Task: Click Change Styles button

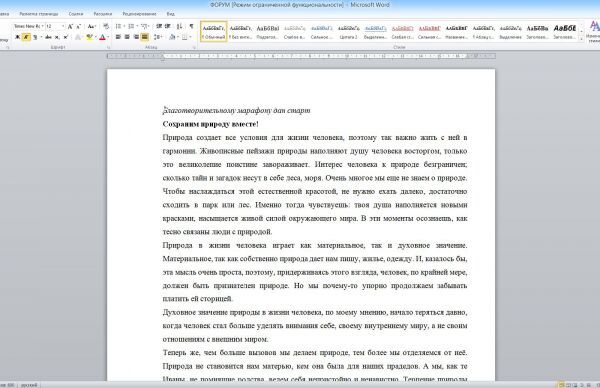Action: 593,32
